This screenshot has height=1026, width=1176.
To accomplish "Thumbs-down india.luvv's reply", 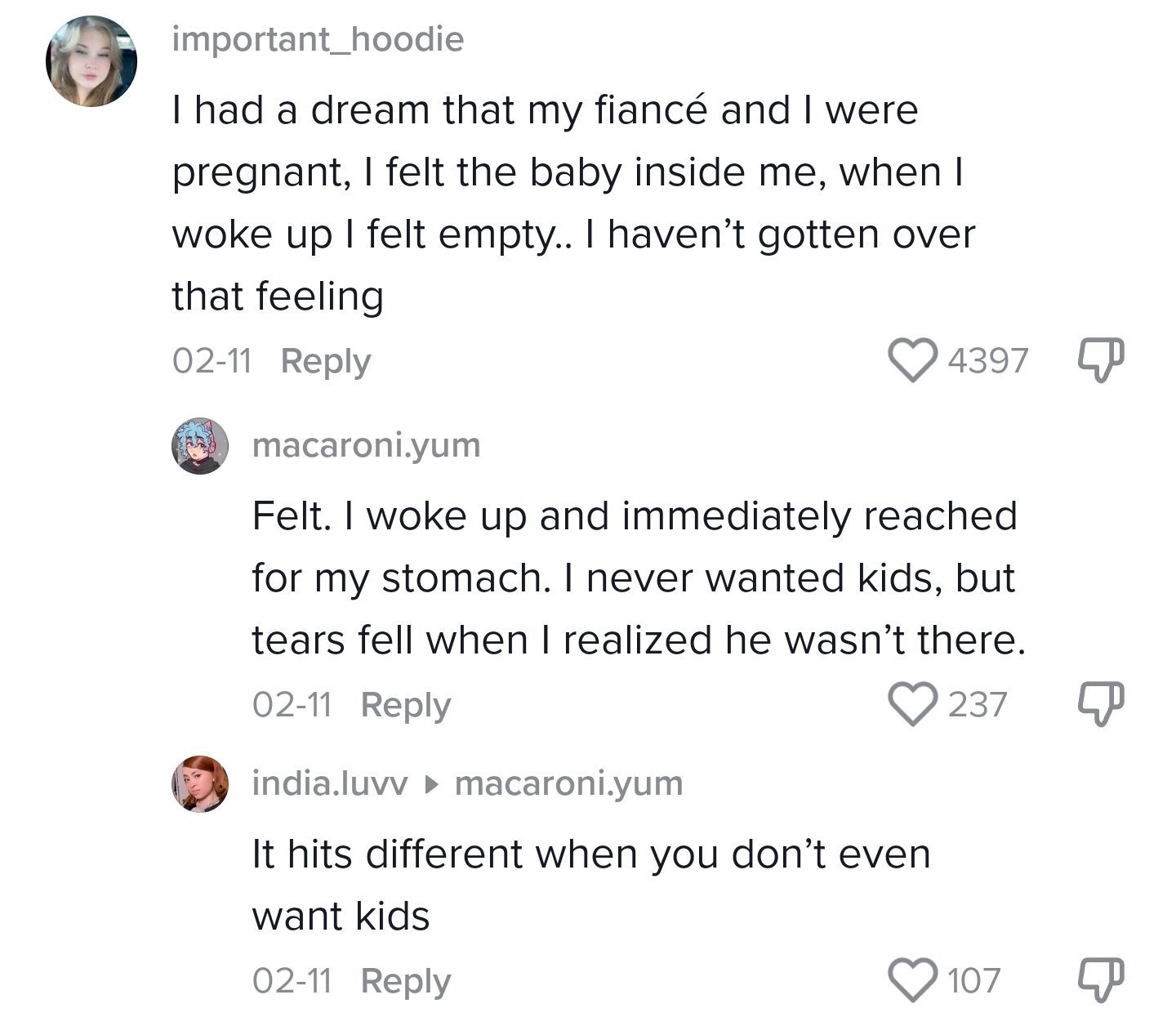I will [x=1102, y=979].
